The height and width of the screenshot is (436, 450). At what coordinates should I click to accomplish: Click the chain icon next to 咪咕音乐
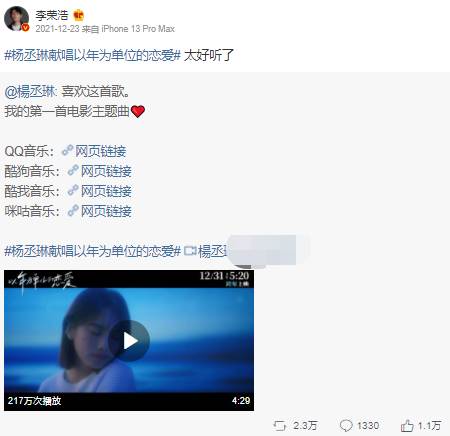pyautogui.click(x=73, y=211)
